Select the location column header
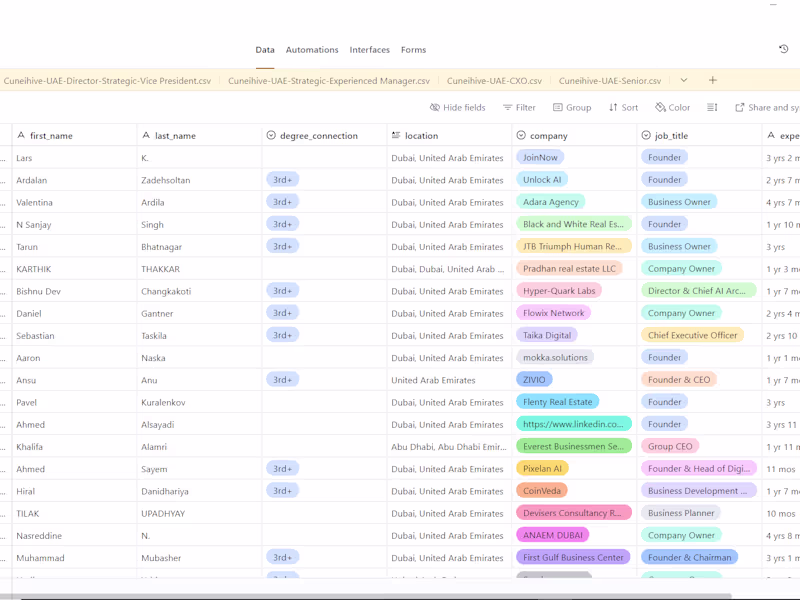 click(449, 135)
